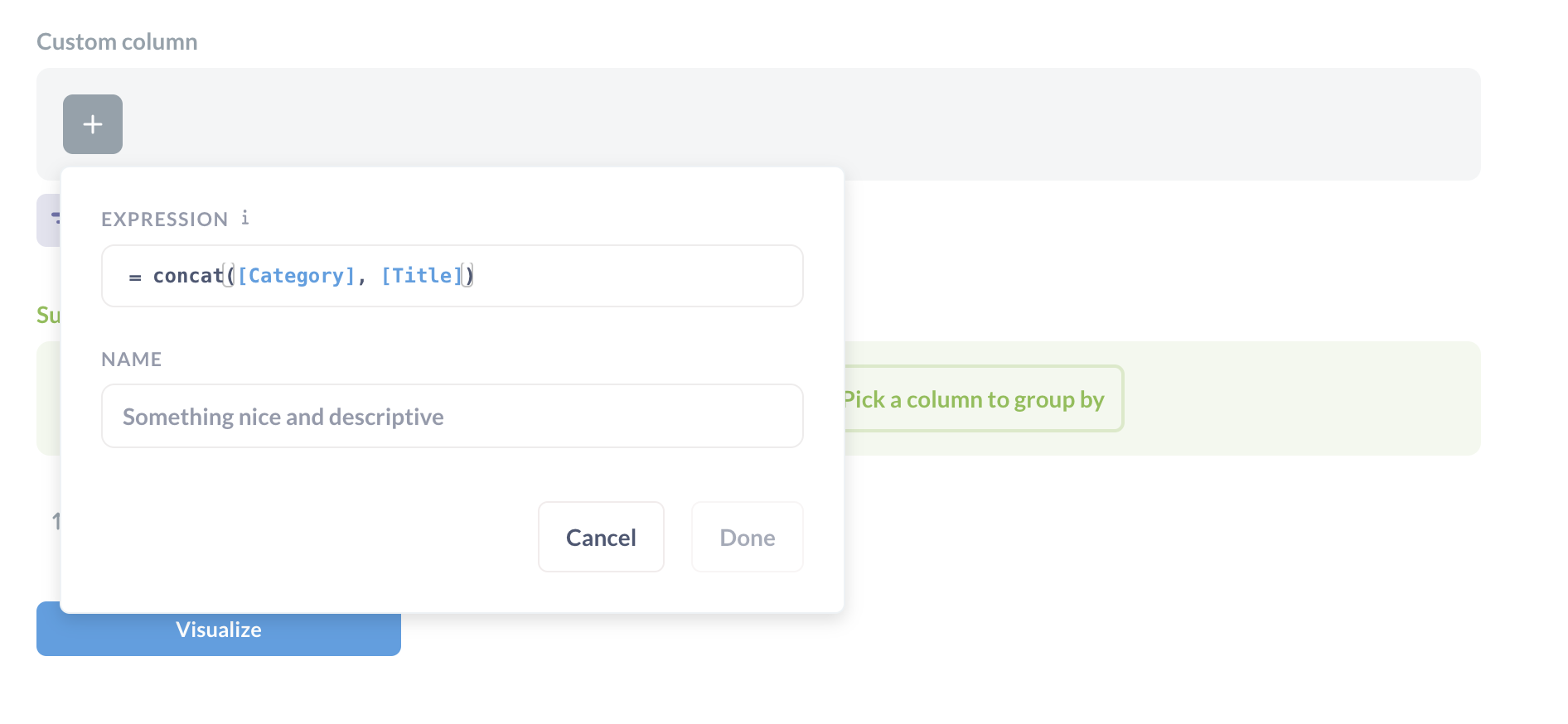Viewport: 1568px width, 724px height.
Task: Click the NAME label
Action: click(x=131, y=360)
